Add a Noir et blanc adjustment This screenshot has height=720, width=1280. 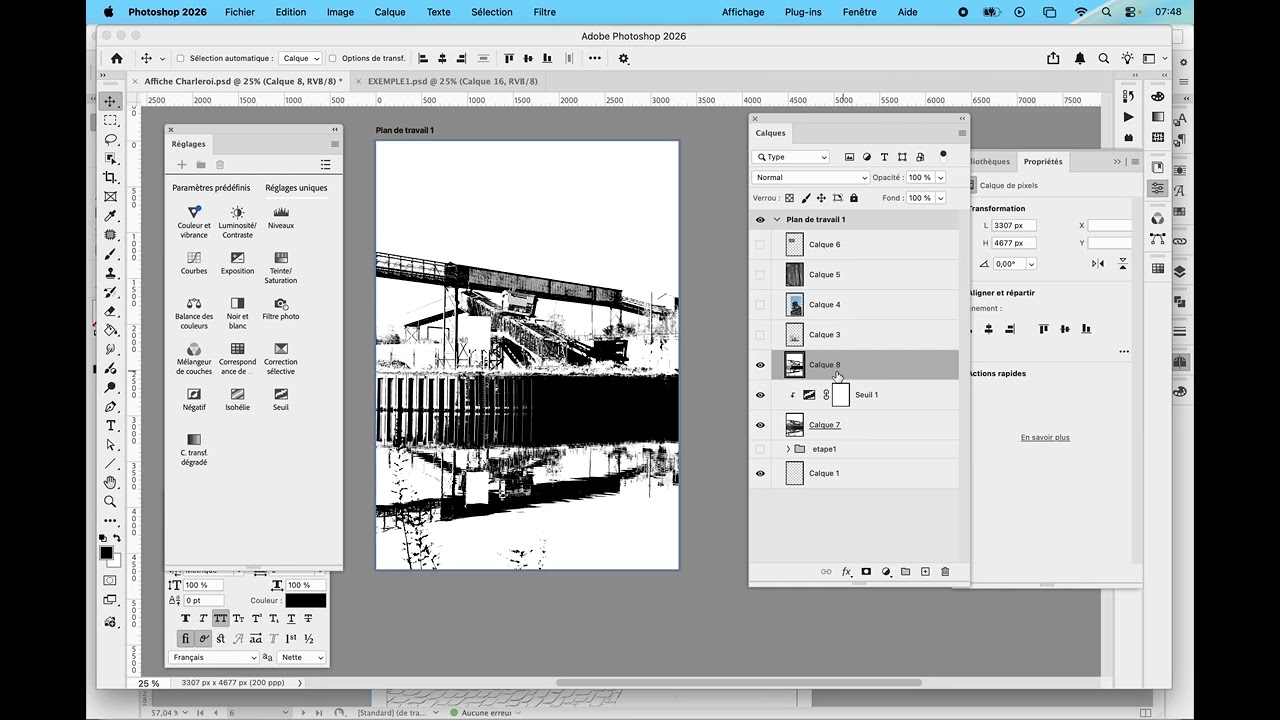coord(237,313)
